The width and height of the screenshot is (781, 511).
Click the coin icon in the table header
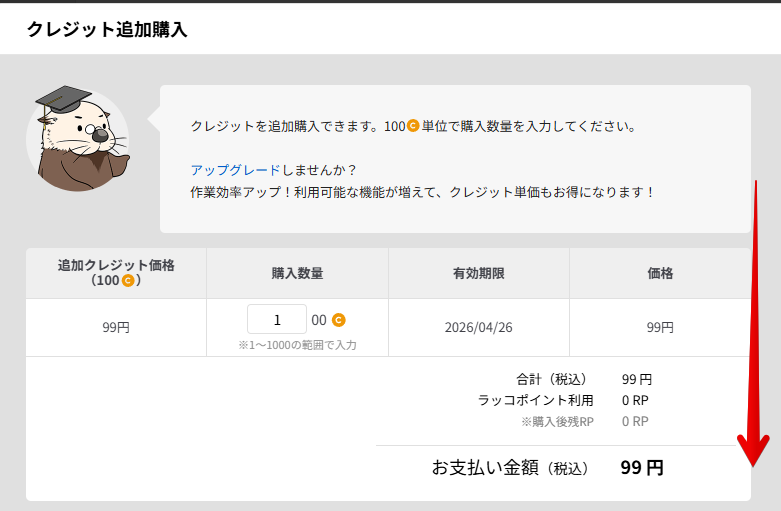point(127,281)
